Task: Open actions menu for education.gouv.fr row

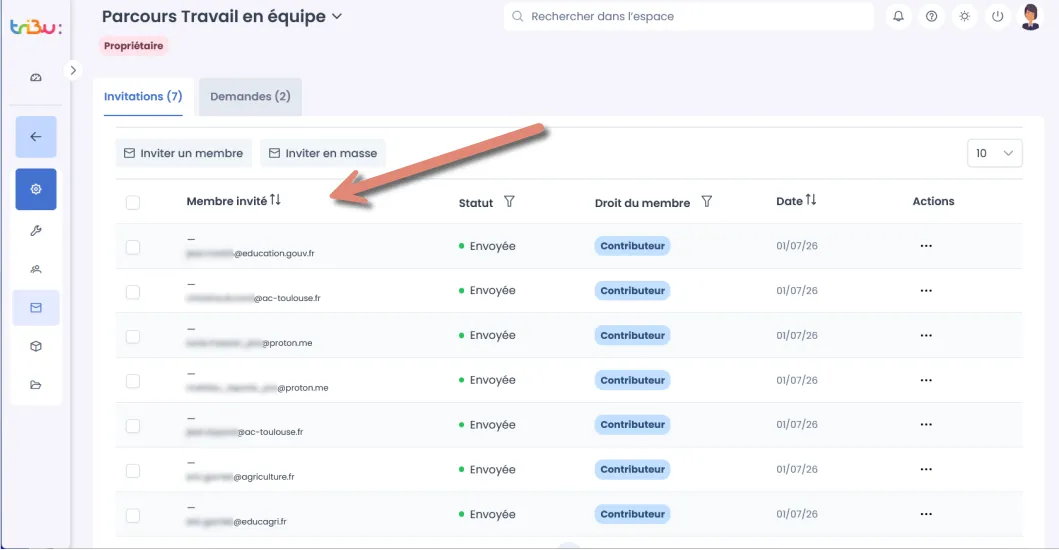Action: (x=926, y=246)
